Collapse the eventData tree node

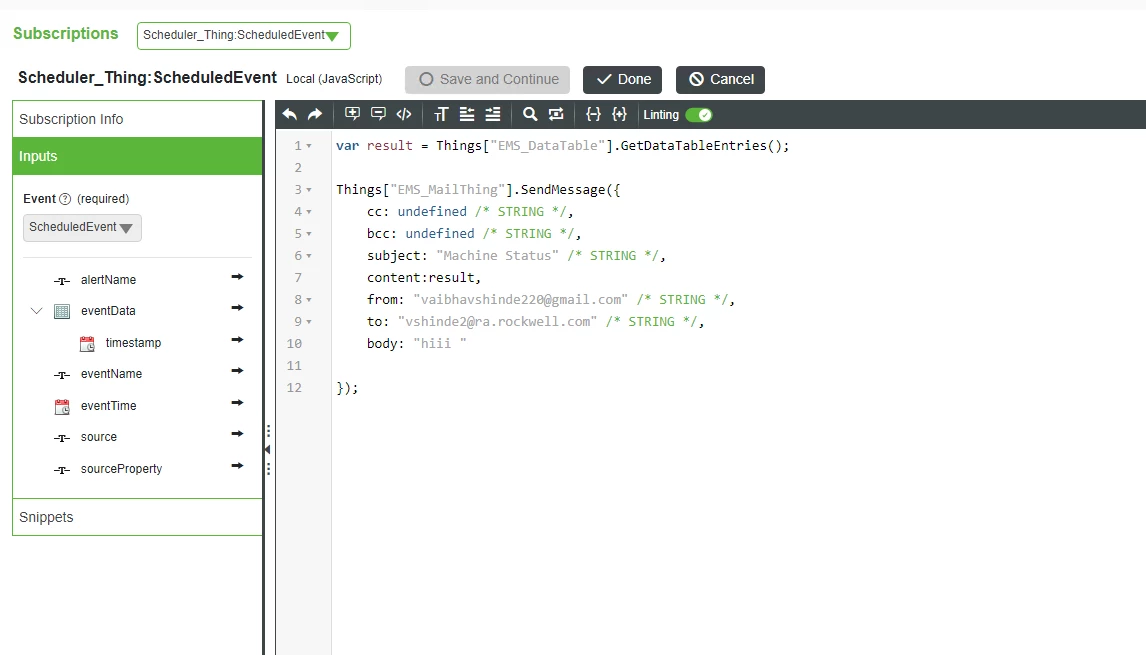pos(37,311)
